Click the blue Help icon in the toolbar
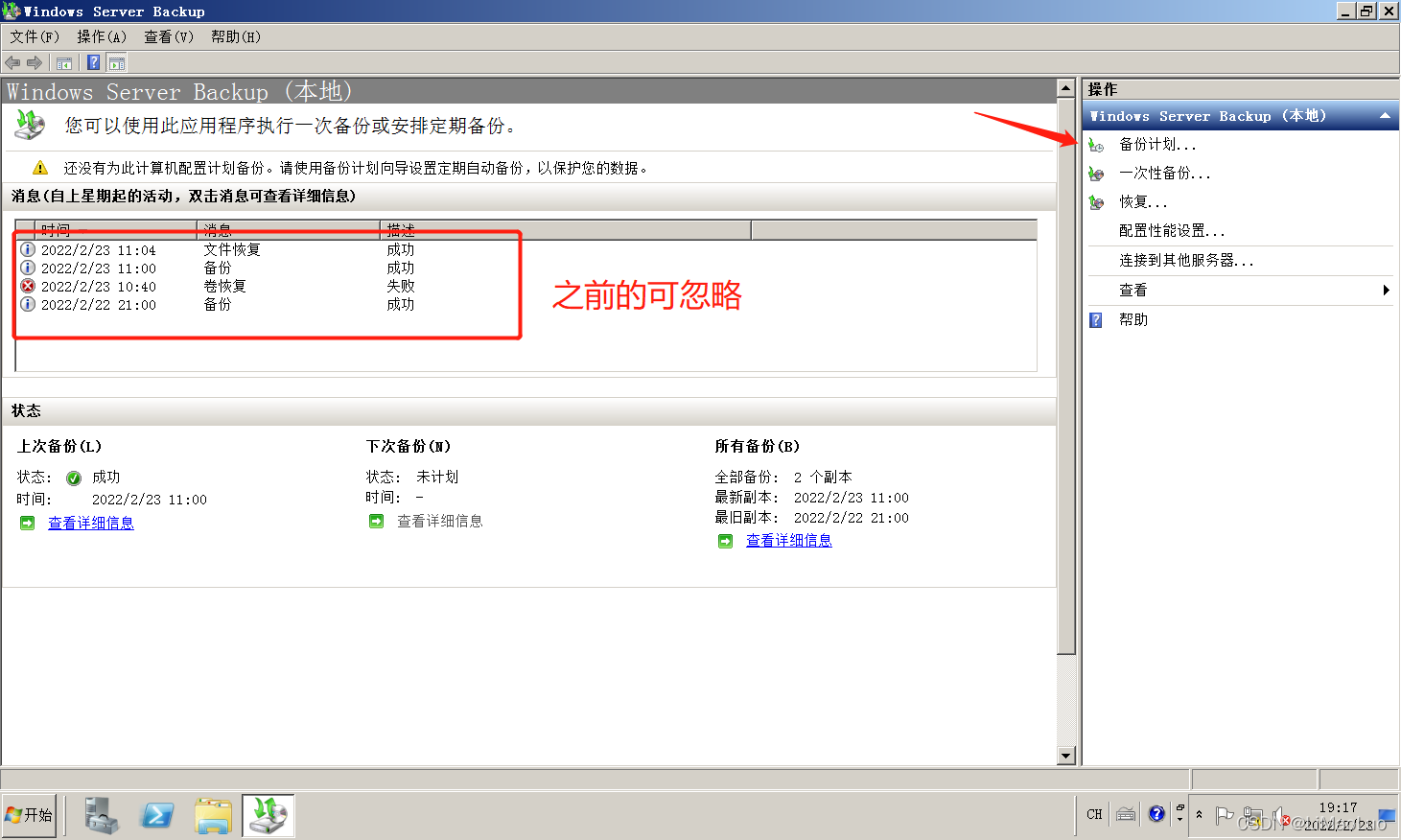1401x840 pixels. pyautogui.click(x=93, y=63)
